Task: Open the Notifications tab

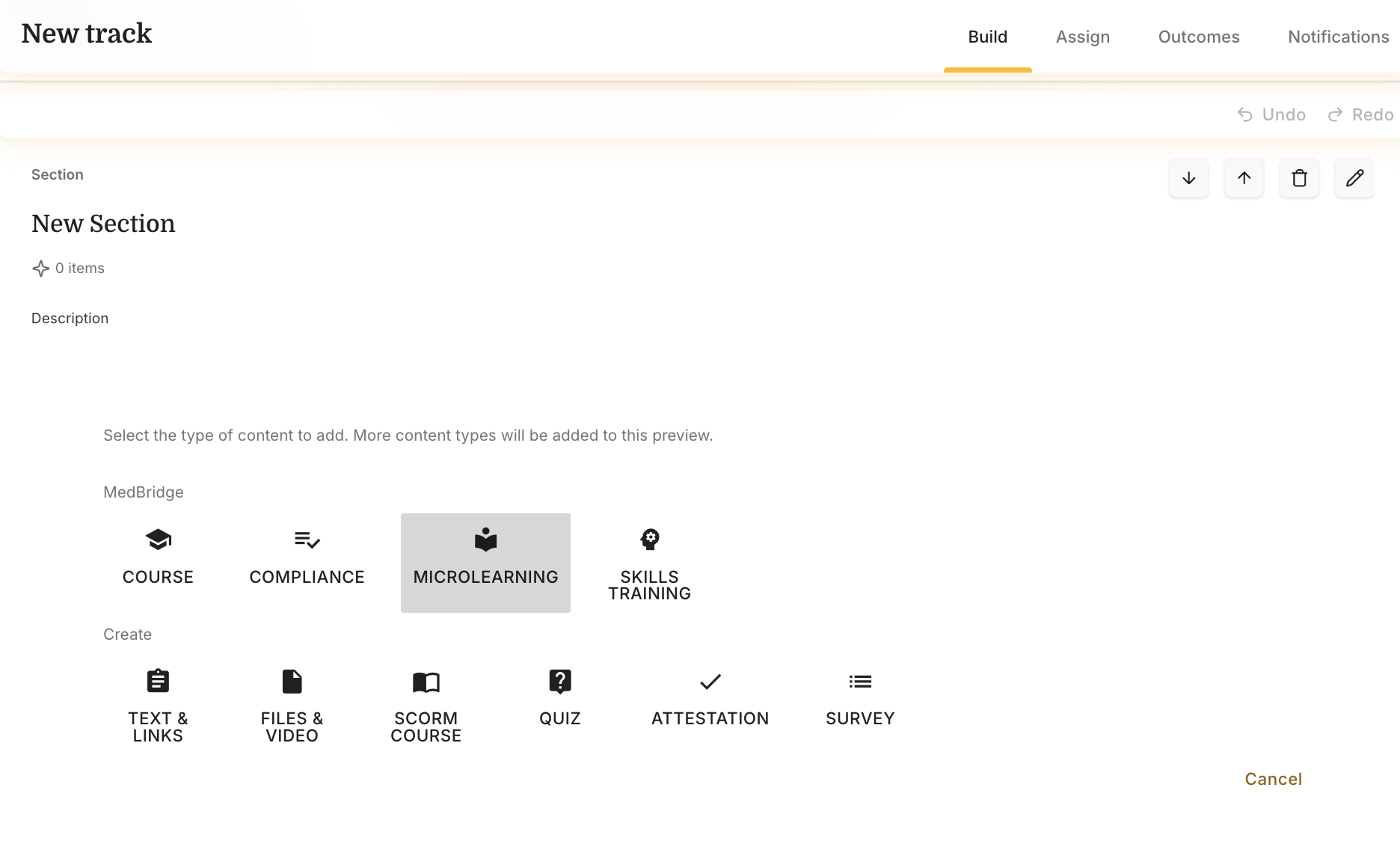Action: pos(1338,37)
